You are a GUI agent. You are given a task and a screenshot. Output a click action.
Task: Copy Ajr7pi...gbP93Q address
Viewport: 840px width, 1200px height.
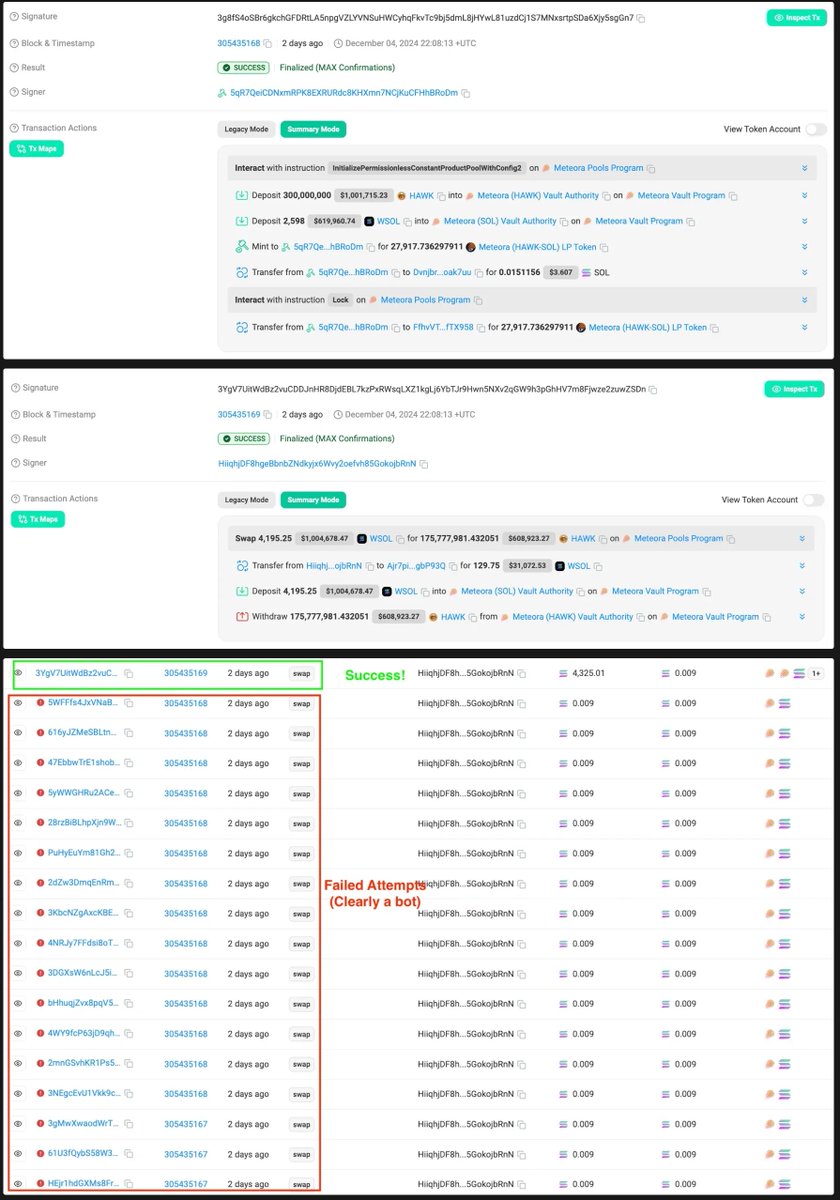tap(453, 565)
